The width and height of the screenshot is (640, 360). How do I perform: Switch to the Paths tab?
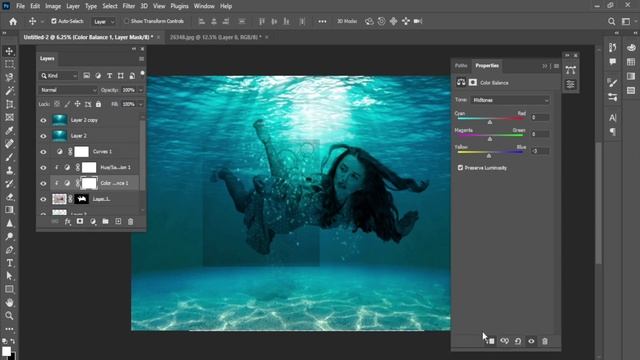point(461,66)
